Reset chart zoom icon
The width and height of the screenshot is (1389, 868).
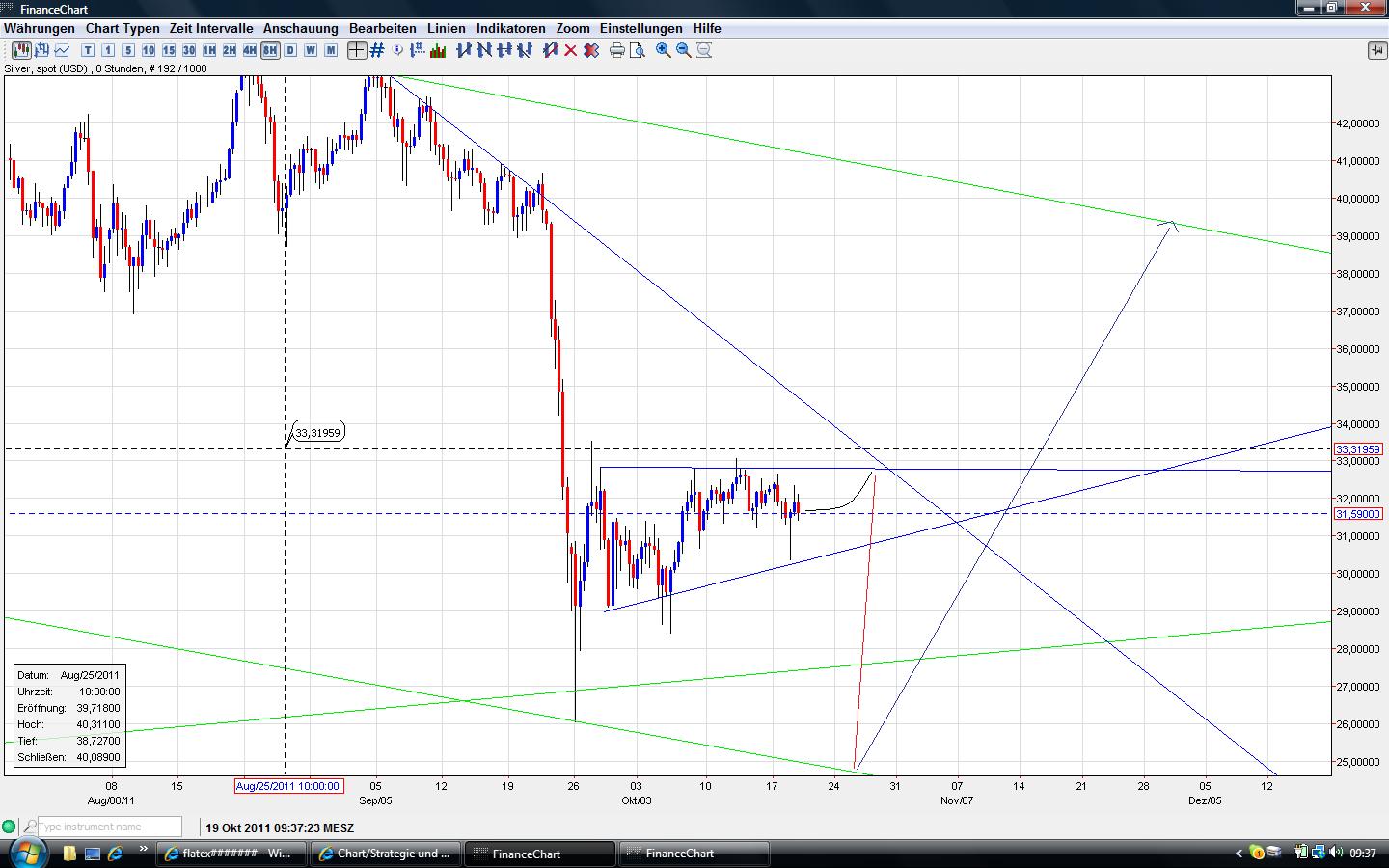coord(704,50)
